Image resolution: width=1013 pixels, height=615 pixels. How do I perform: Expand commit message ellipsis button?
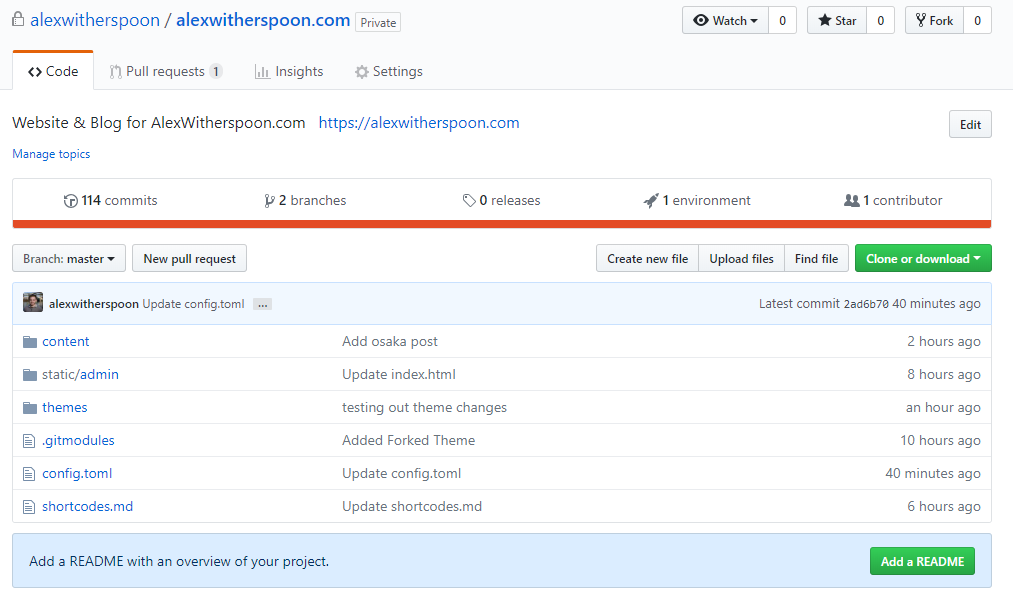pyautogui.click(x=262, y=304)
